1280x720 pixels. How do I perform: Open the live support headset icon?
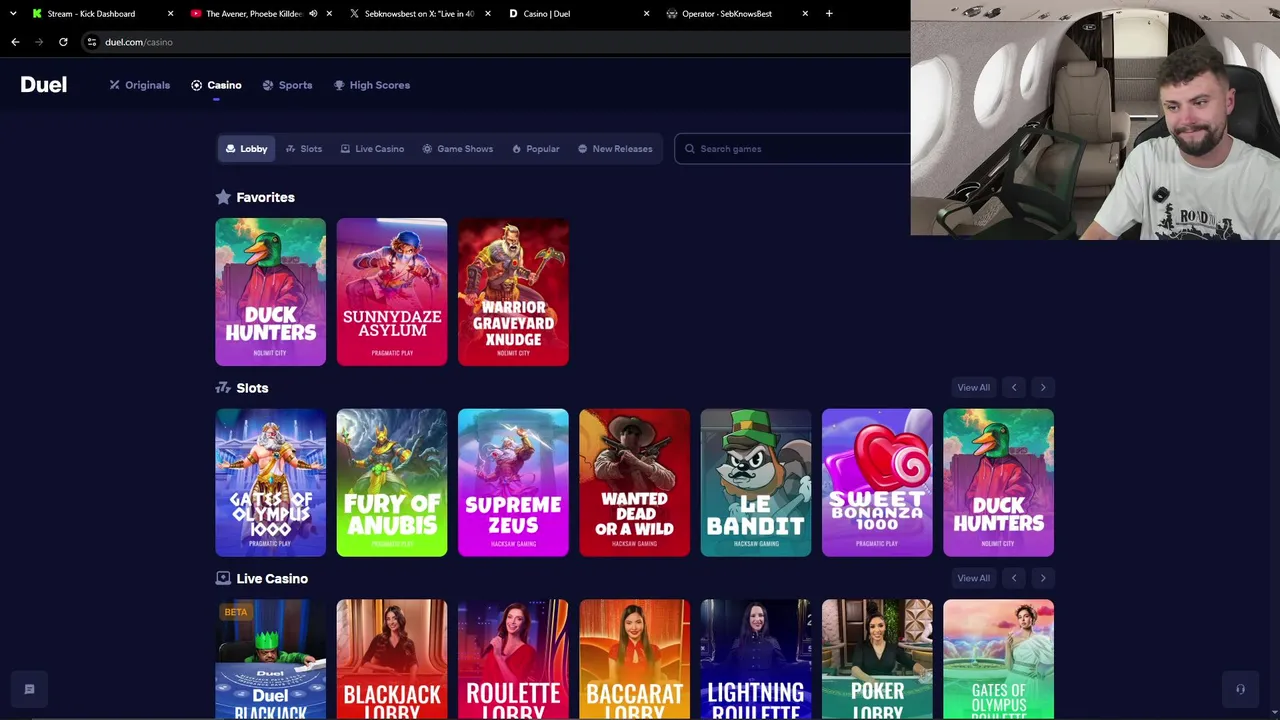point(1240,689)
